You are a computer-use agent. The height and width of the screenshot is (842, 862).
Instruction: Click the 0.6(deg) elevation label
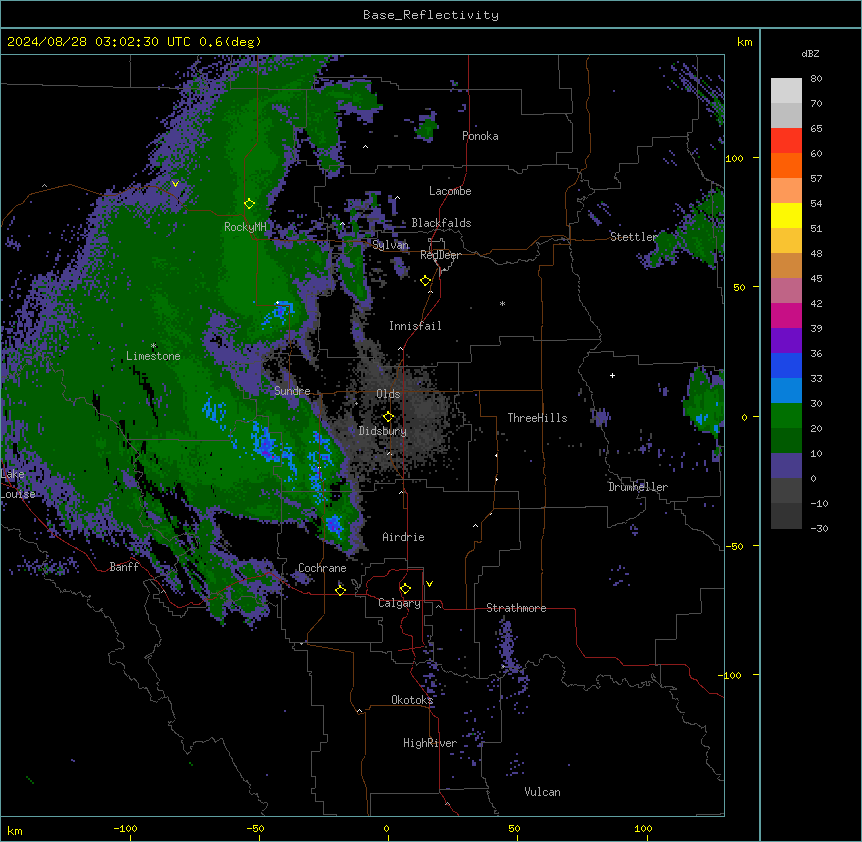[230, 42]
